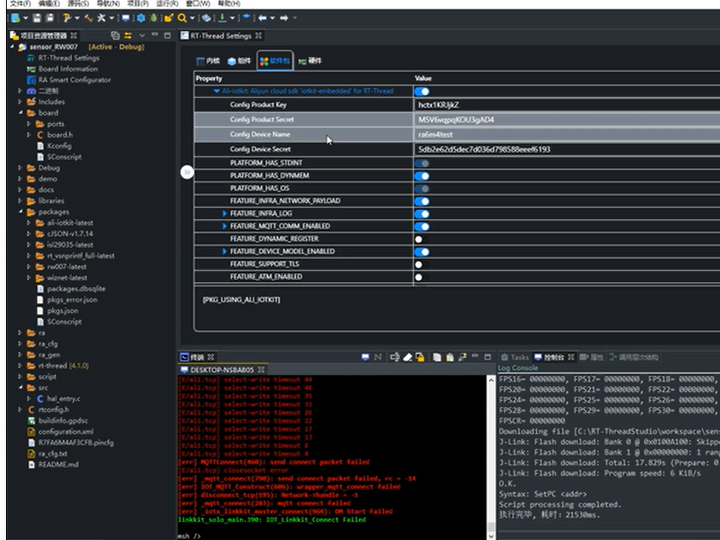
Task: Click Link with Editor in the project explorer
Action: (x=127, y=35)
